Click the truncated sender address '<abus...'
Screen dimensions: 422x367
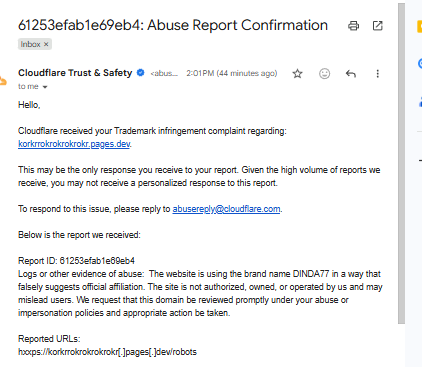164,73
